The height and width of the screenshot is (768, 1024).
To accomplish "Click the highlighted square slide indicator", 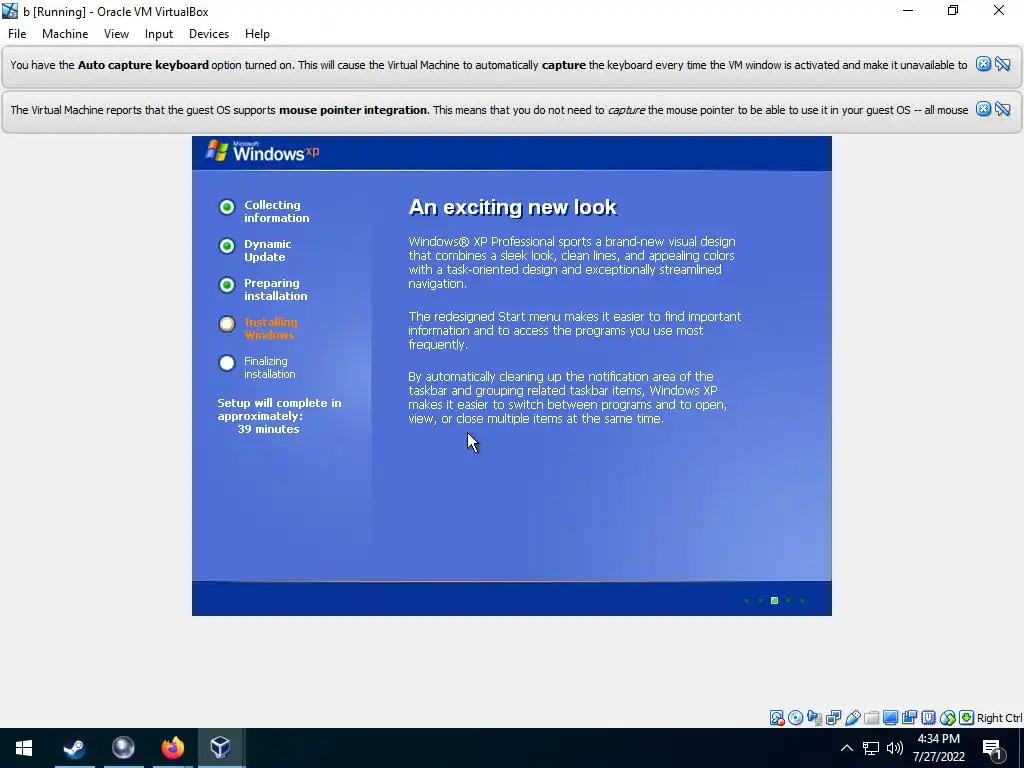I will click(x=775, y=600).
